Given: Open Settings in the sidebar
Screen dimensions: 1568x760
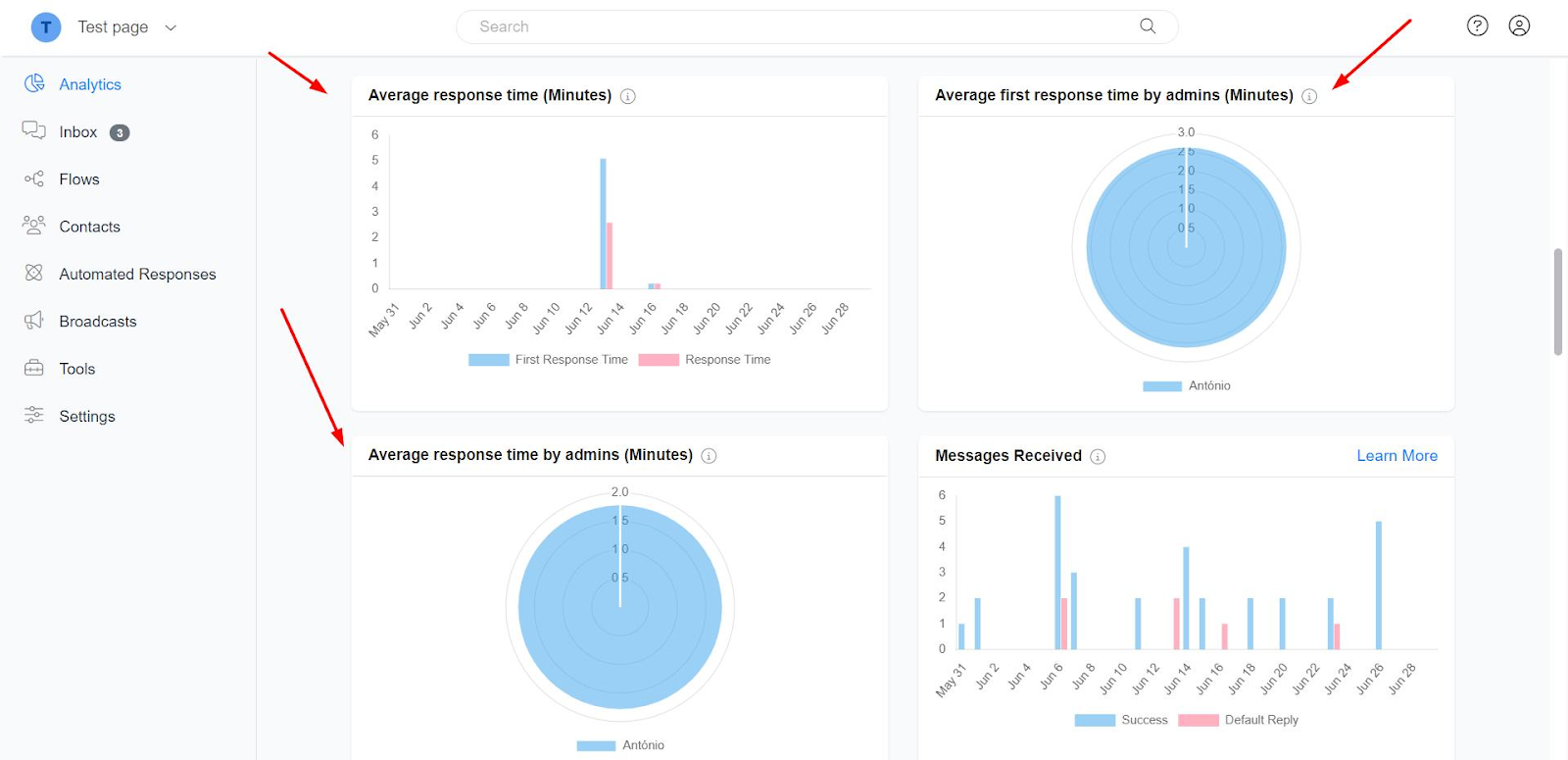Looking at the screenshot, I should point(87,417).
